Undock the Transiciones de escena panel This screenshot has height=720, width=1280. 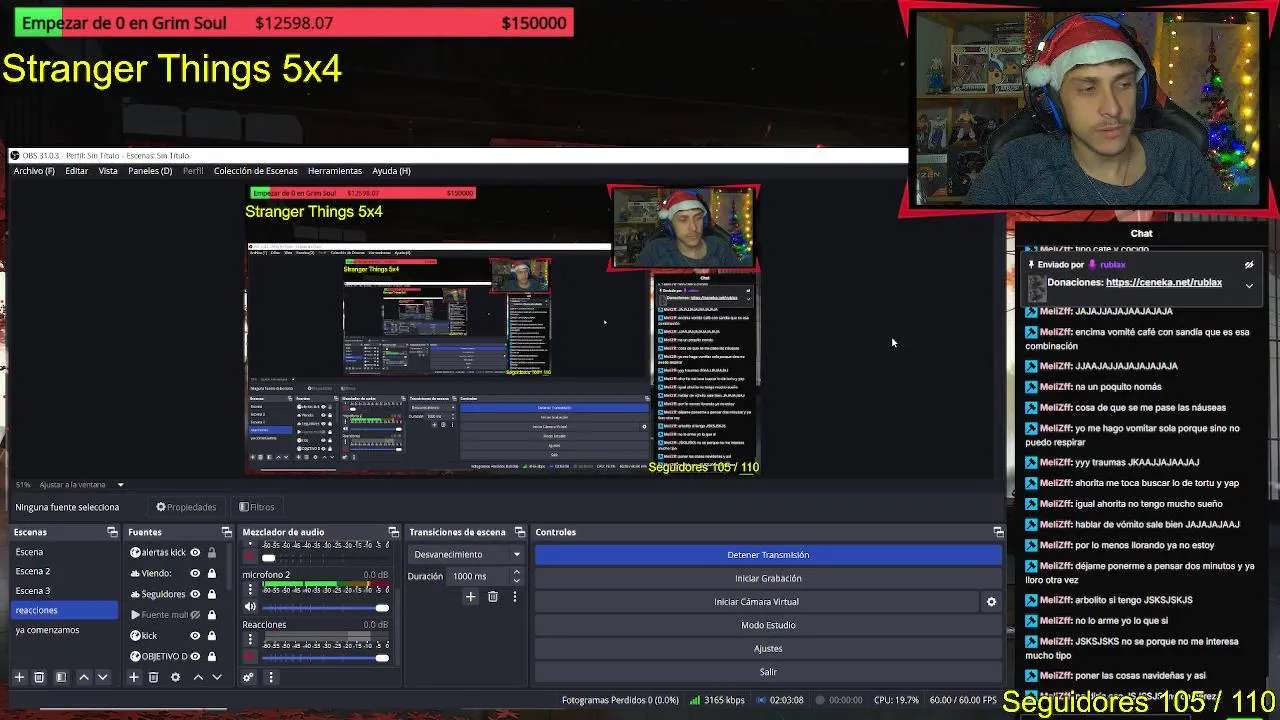click(x=519, y=532)
